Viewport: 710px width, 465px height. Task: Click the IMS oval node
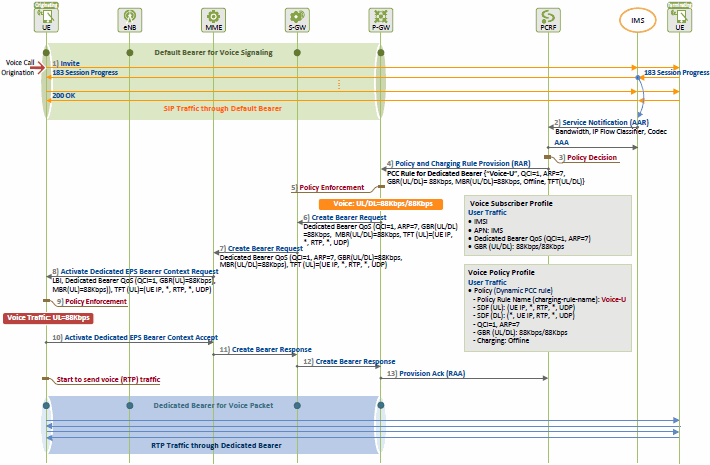638,20
